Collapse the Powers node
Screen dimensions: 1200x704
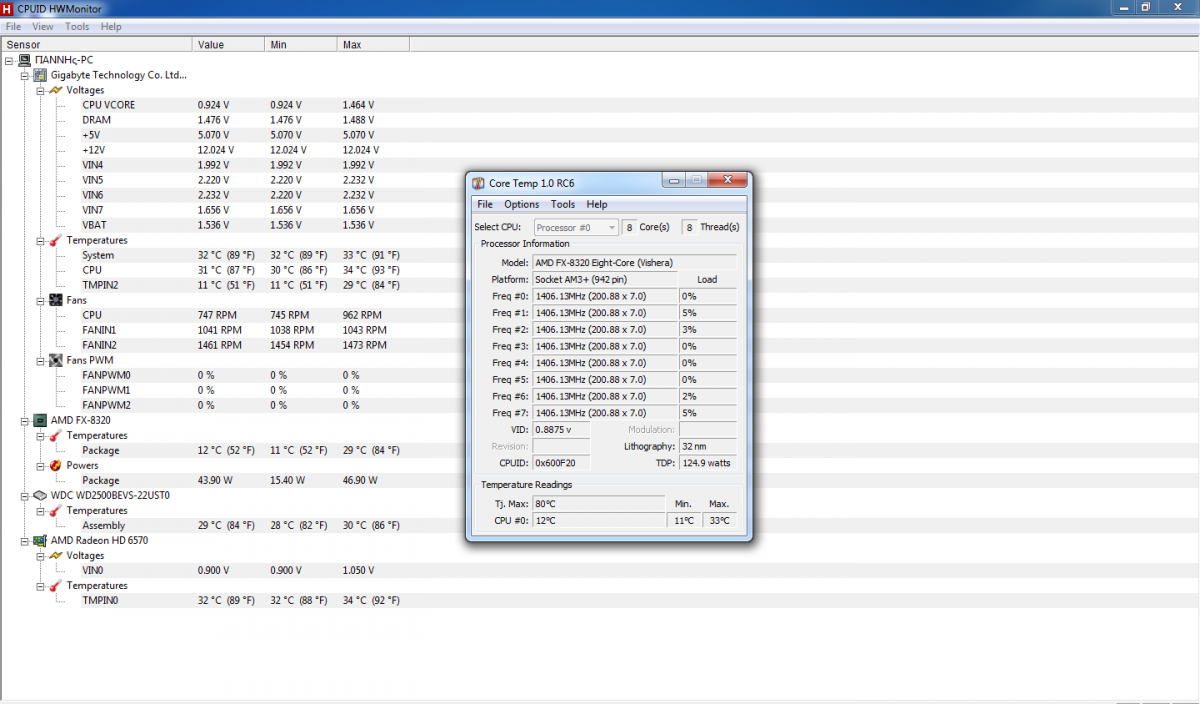pyautogui.click(x=41, y=465)
